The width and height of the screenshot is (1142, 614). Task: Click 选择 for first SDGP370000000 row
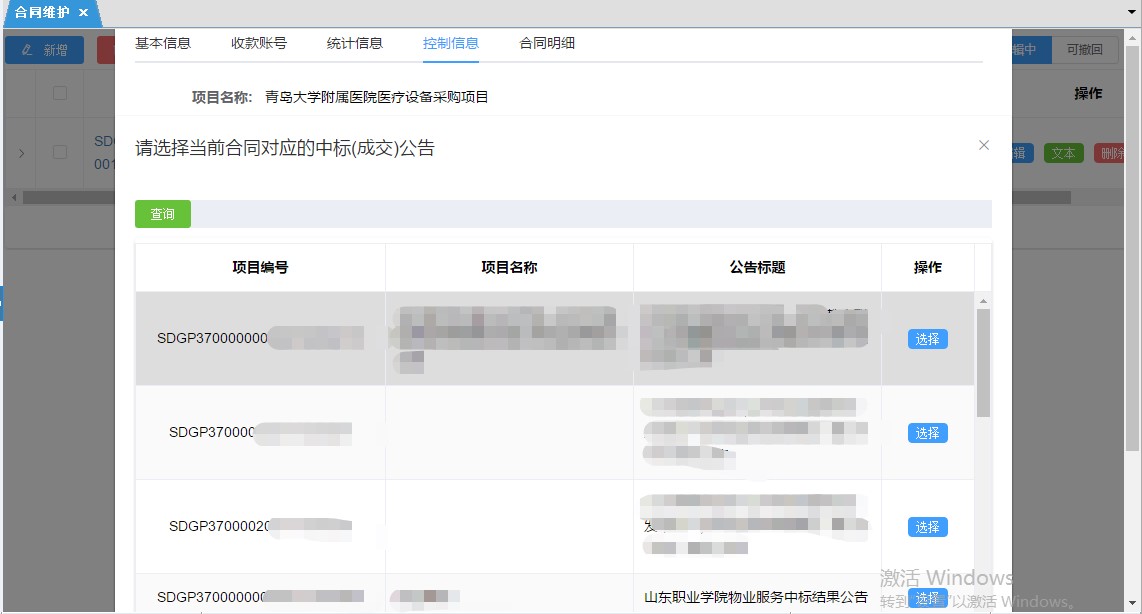pos(927,339)
